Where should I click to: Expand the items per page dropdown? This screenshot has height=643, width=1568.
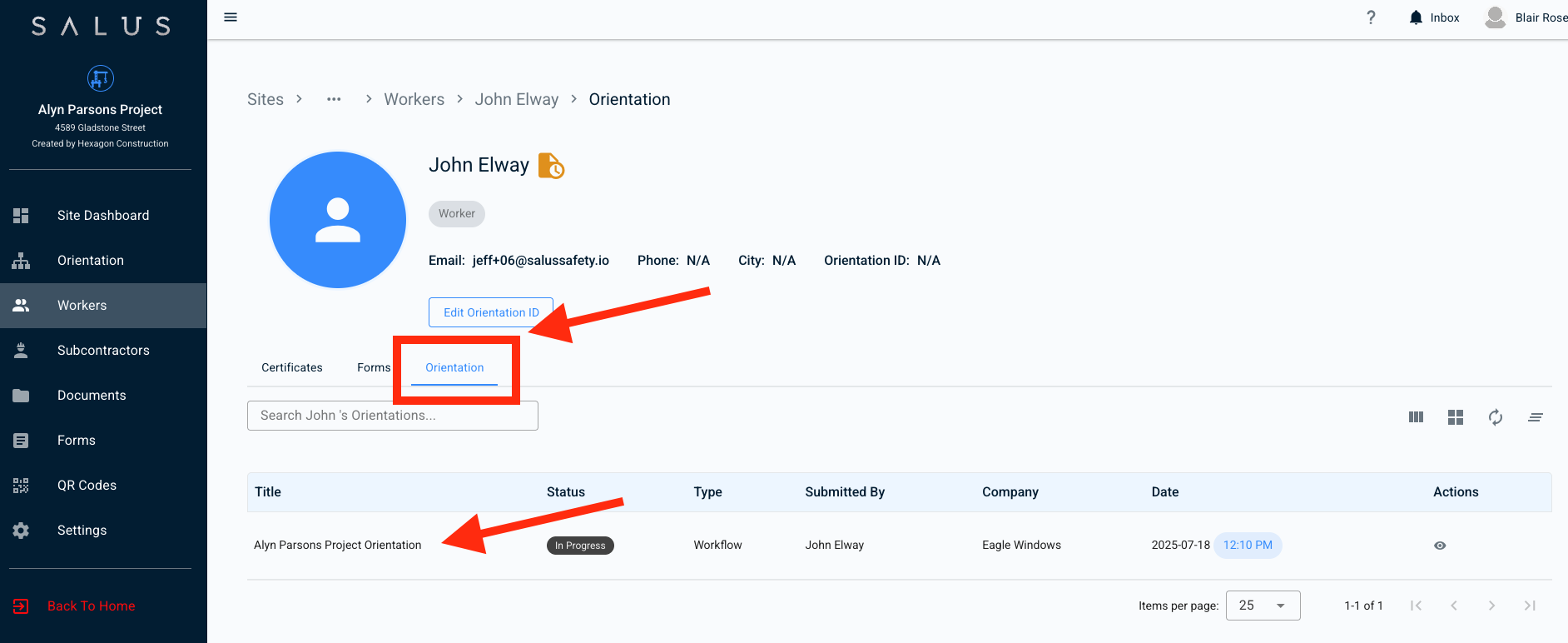1263,606
